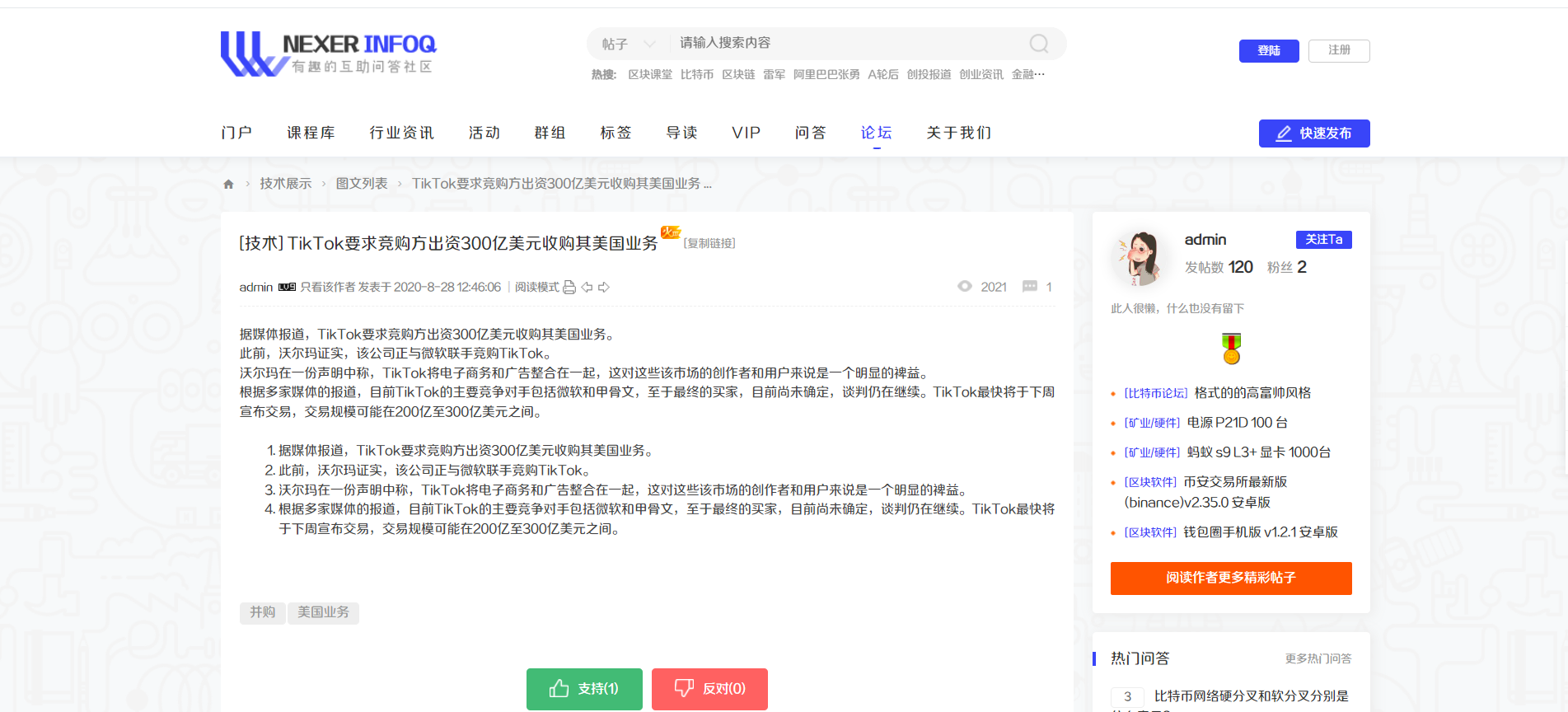Click the 支持(1) thumbs-up button

click(584, 689)
